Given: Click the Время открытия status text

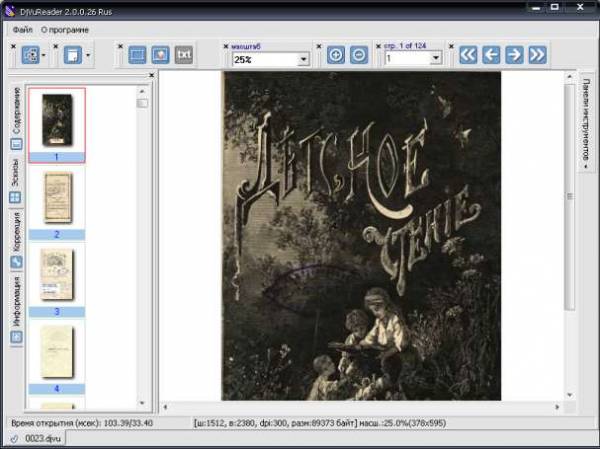Looking at the screenshot, I should [82, 423].
